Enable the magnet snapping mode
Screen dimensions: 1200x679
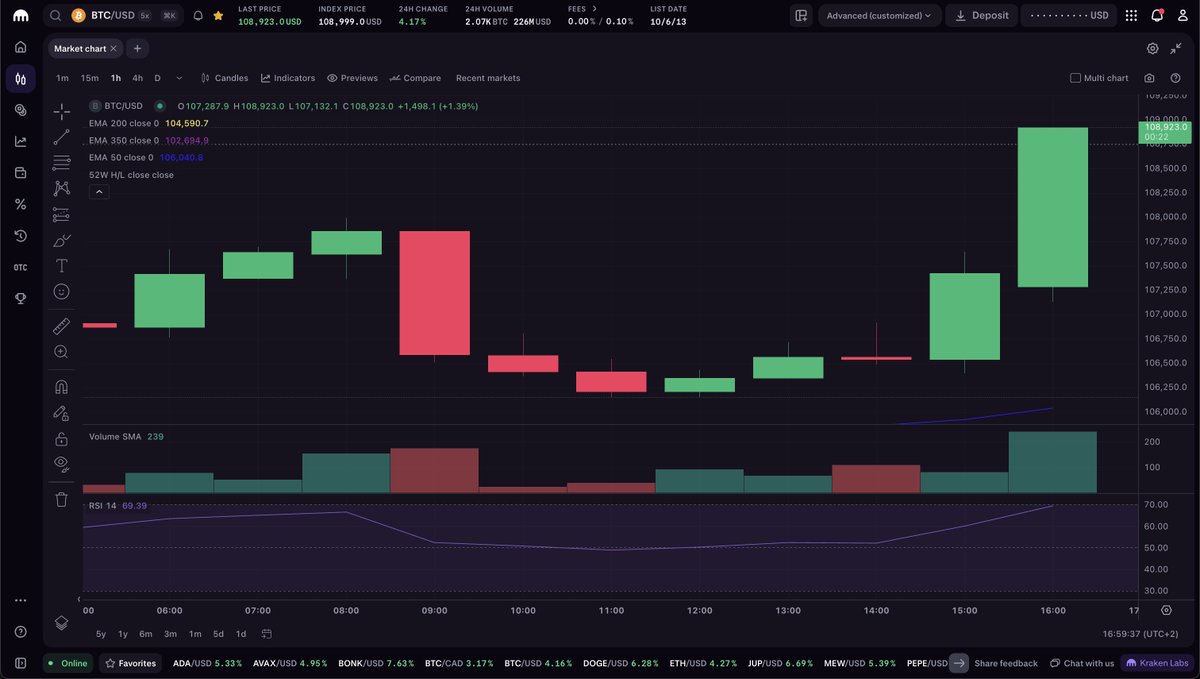61,386
